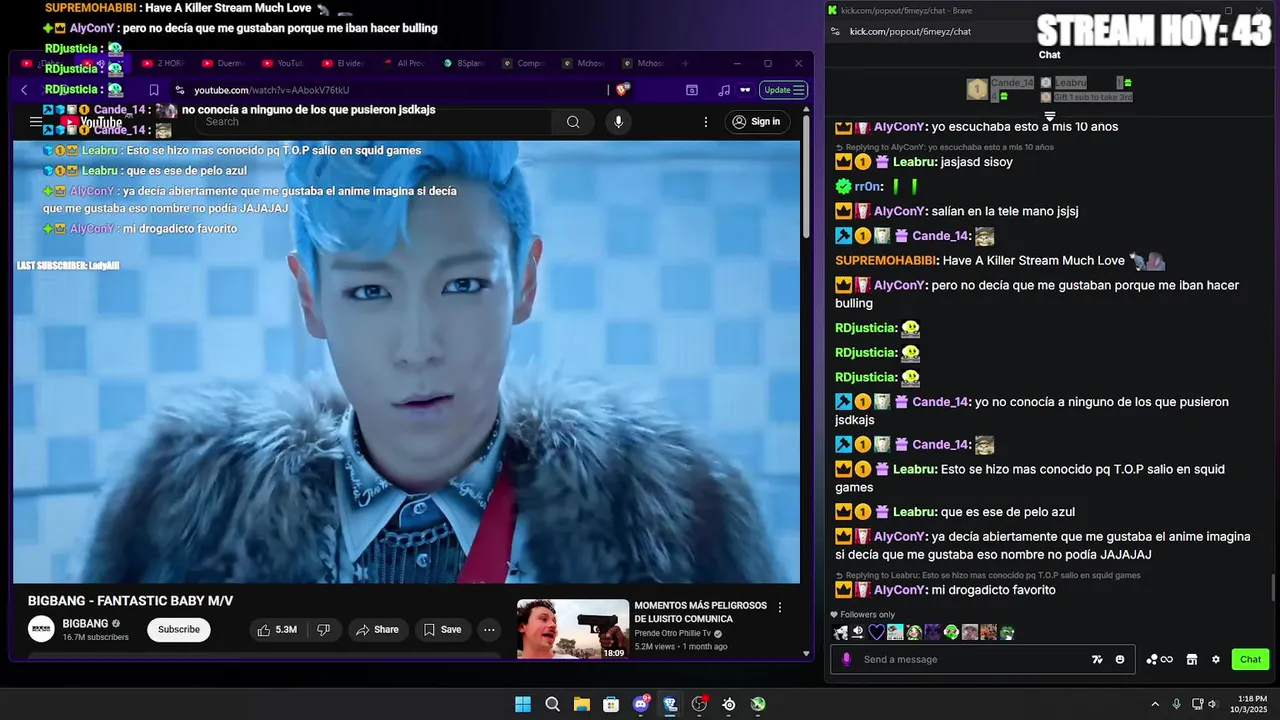
Task: Subscribe to the BIGBANG channel
Action: [179, 629]
